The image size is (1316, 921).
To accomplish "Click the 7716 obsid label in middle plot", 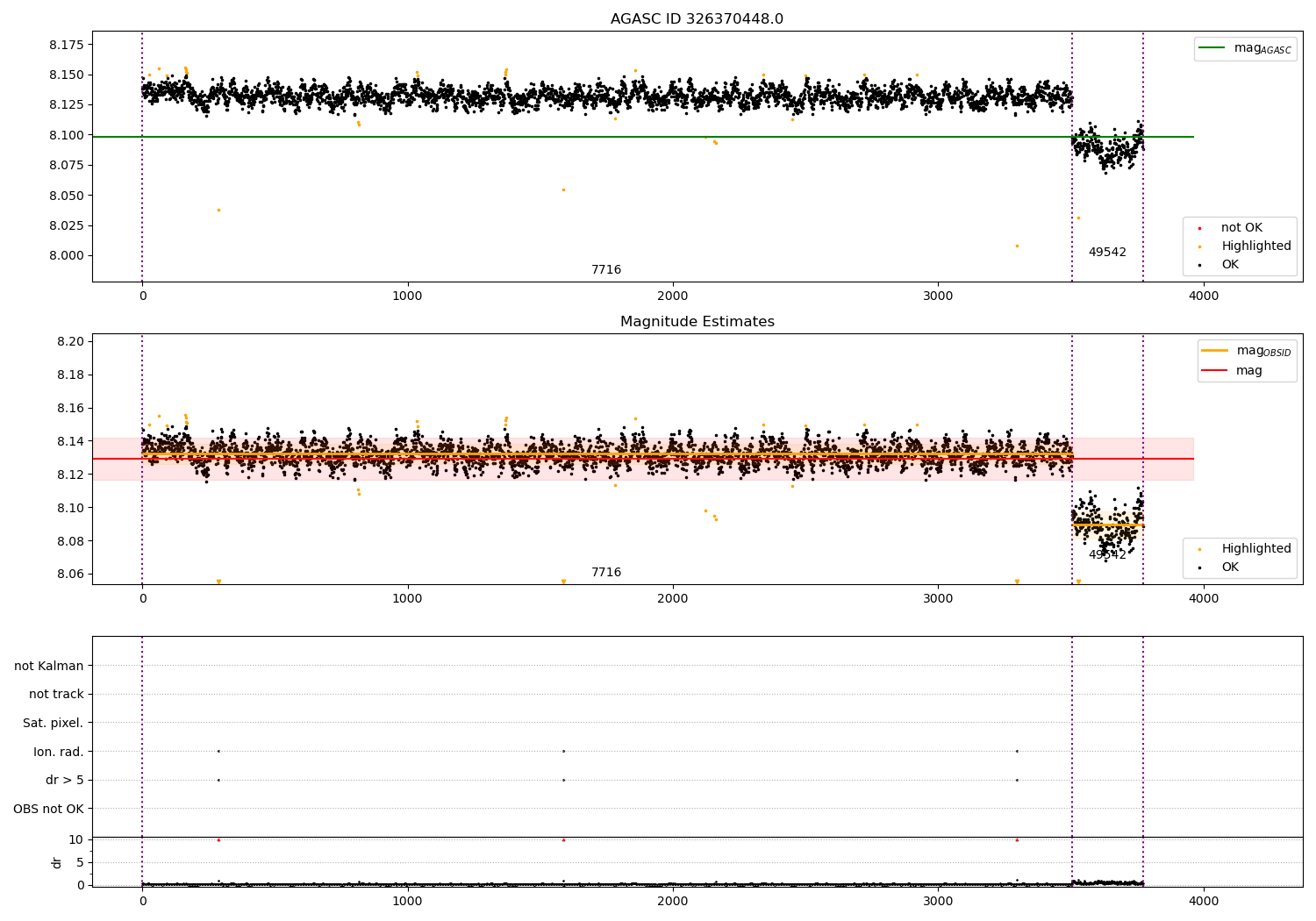I will 606,573.
